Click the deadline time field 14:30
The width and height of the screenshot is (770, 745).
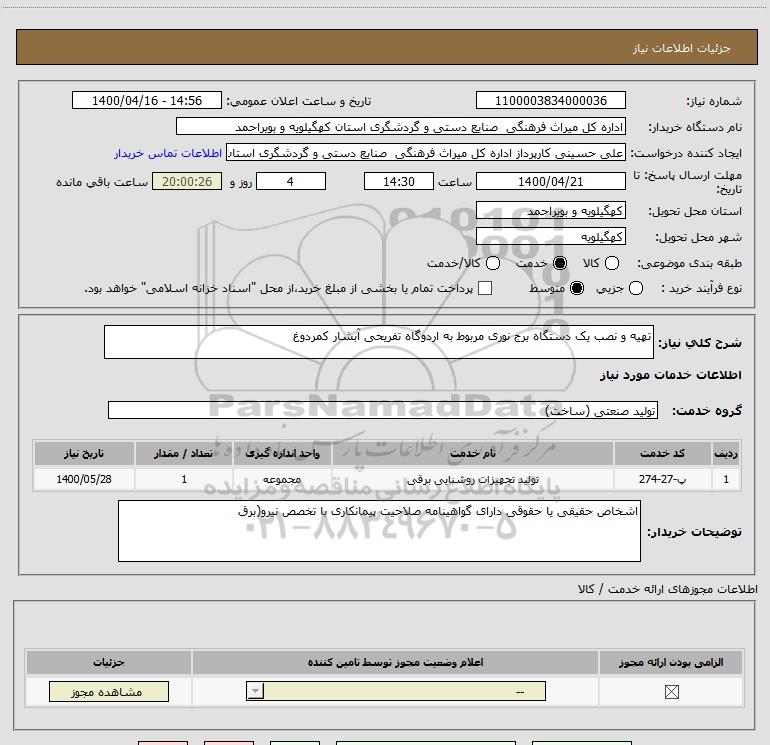point(399,181)
